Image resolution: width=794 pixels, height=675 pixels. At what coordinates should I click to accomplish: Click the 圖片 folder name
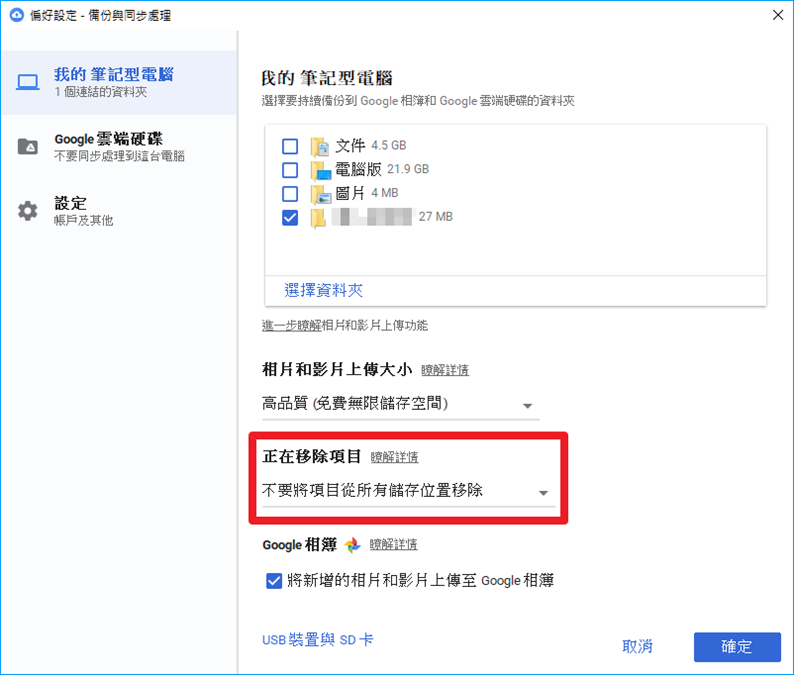350,193
